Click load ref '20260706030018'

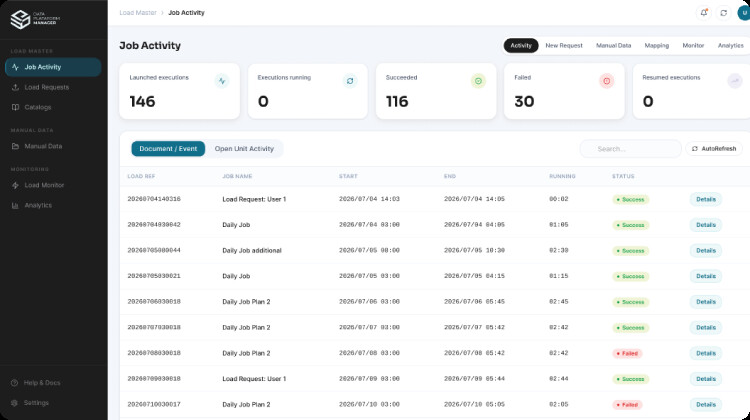click(154, 302)
